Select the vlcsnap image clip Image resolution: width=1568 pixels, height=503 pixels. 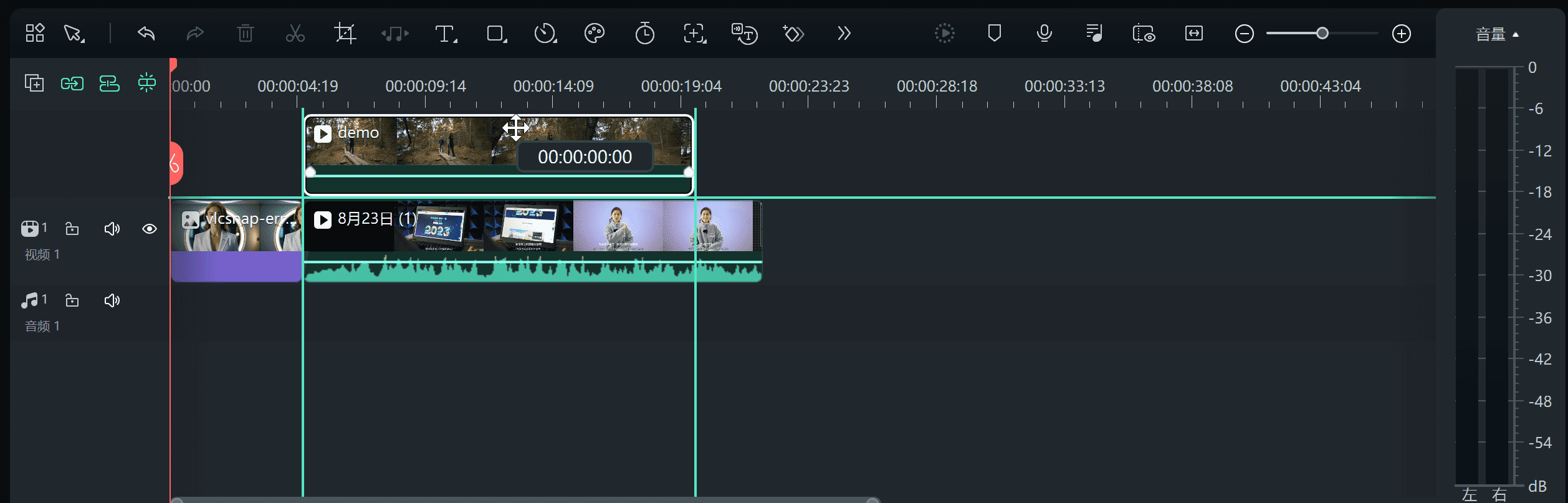tap(237, 241)
